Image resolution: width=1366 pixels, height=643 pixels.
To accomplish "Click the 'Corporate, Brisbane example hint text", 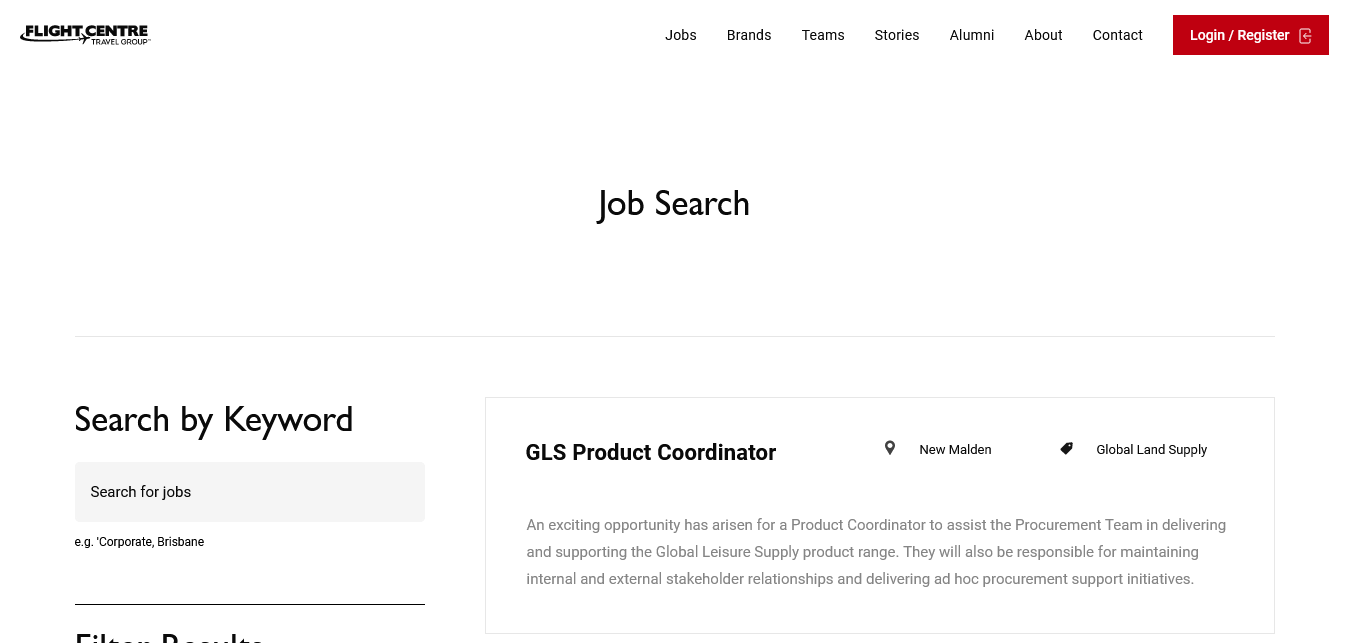I will click(140, 542).
